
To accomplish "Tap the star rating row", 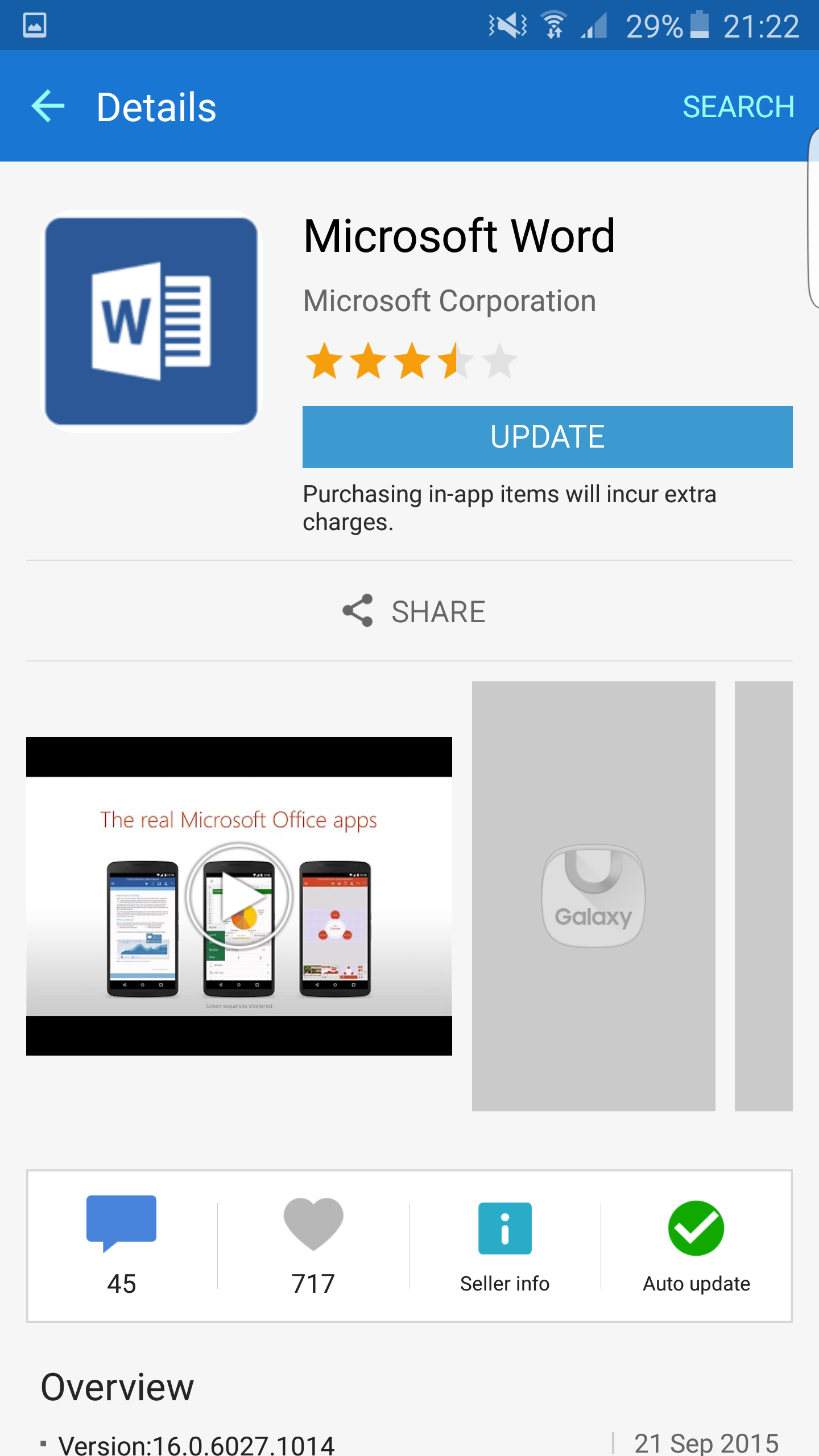I will pos(411,361).
